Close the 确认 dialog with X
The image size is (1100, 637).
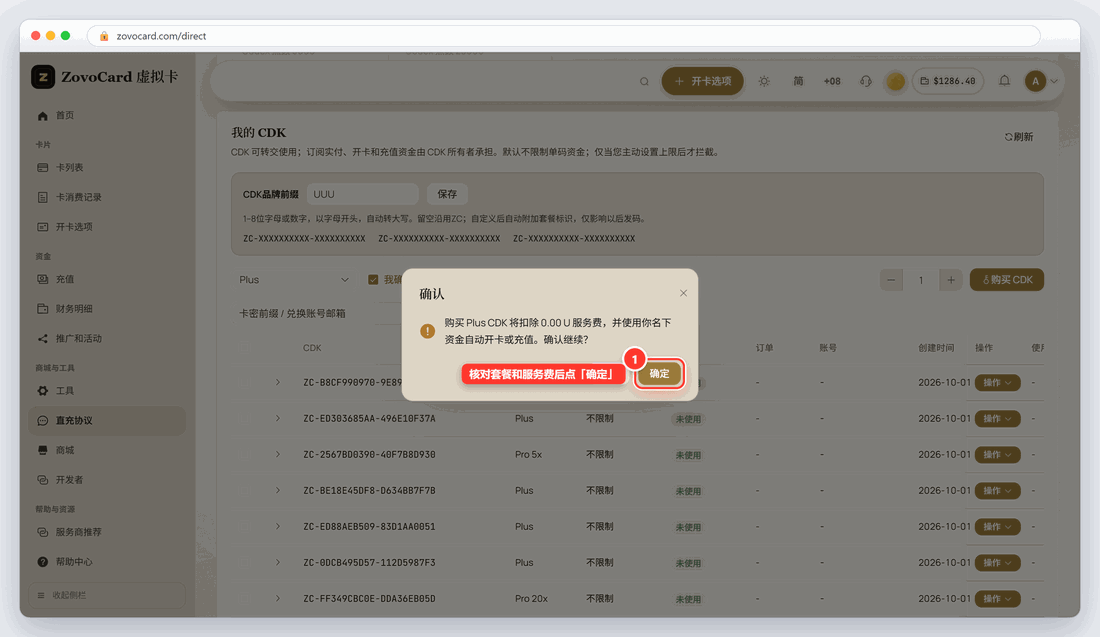click(683, 293)
